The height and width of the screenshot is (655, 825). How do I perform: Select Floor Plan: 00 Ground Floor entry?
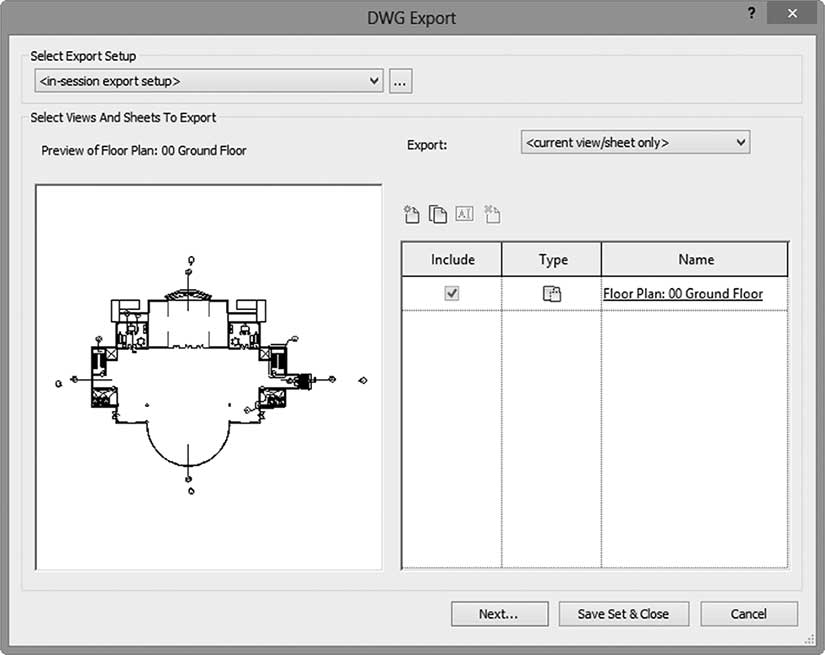click(683, 294)
